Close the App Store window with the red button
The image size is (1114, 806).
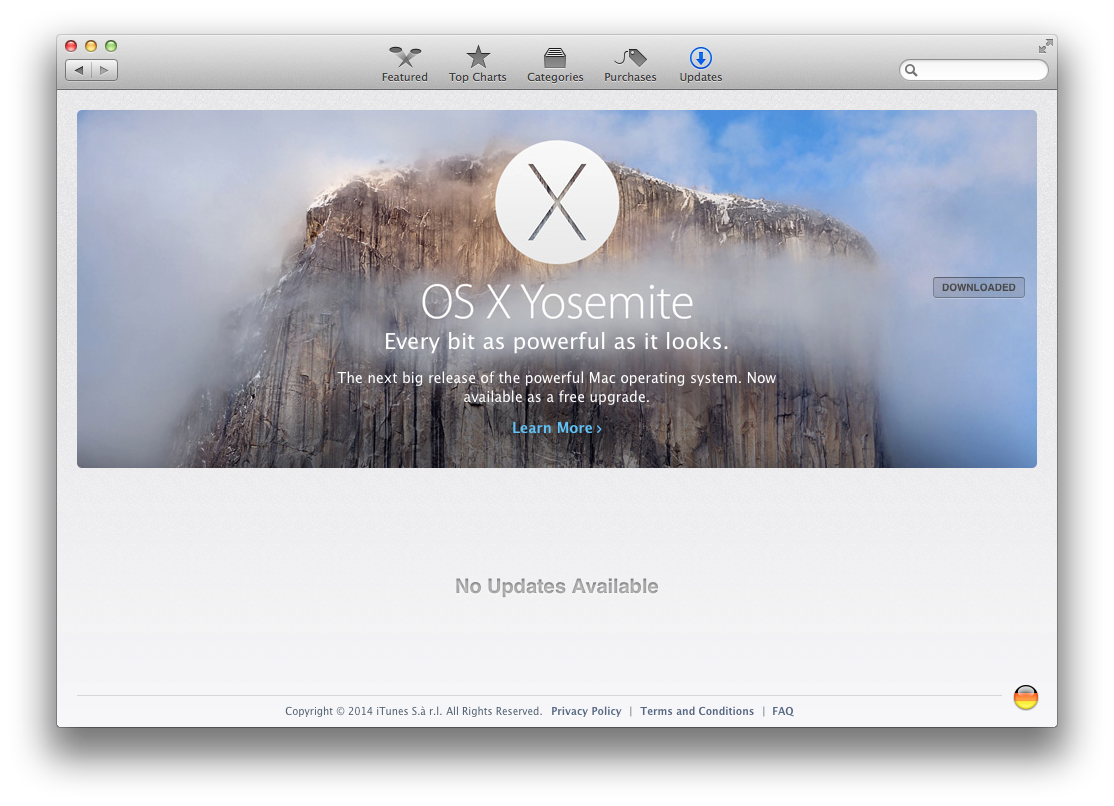pyautogui.click(x=71, y=46)
